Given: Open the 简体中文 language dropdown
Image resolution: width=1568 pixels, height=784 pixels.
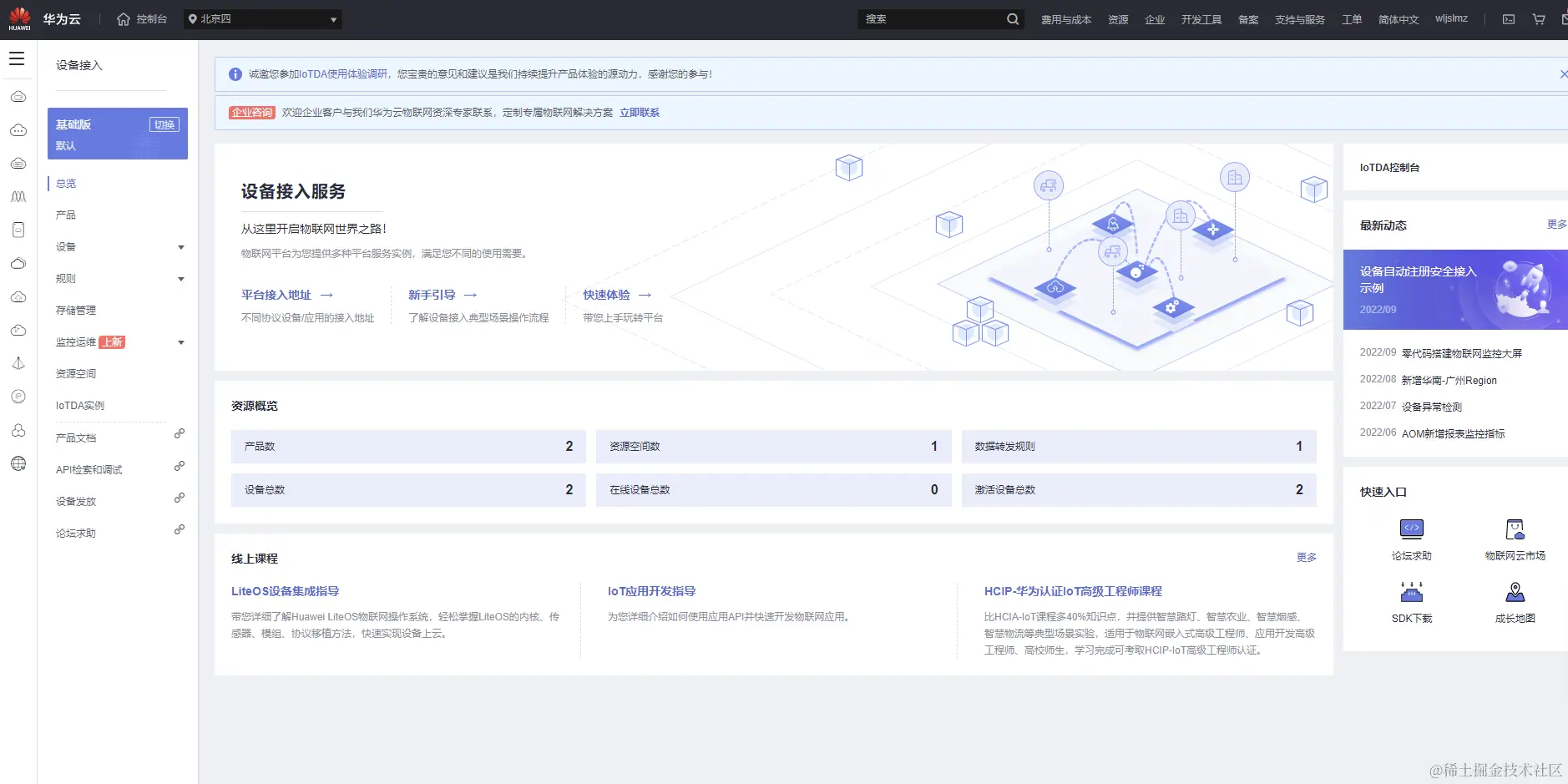Looking at the screenshot, I should point(1399,19).
